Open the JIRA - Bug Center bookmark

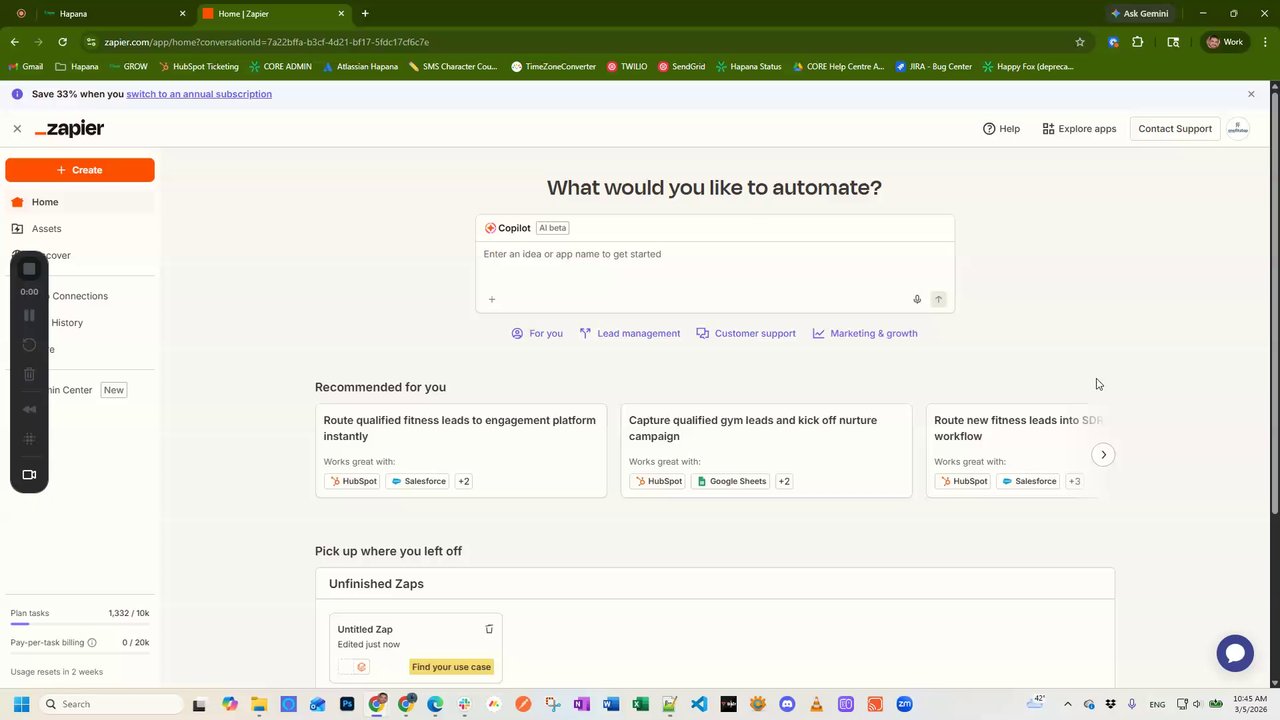coord(933,67)
